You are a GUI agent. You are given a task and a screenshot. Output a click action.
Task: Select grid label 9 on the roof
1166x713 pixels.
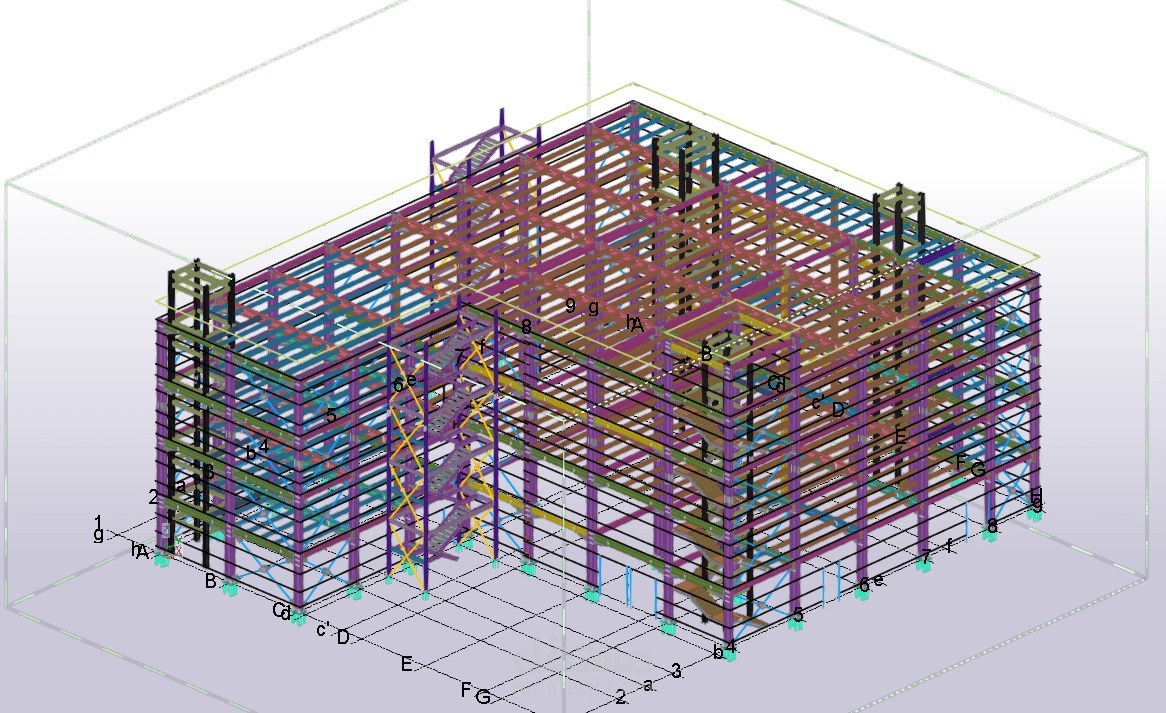570,306
